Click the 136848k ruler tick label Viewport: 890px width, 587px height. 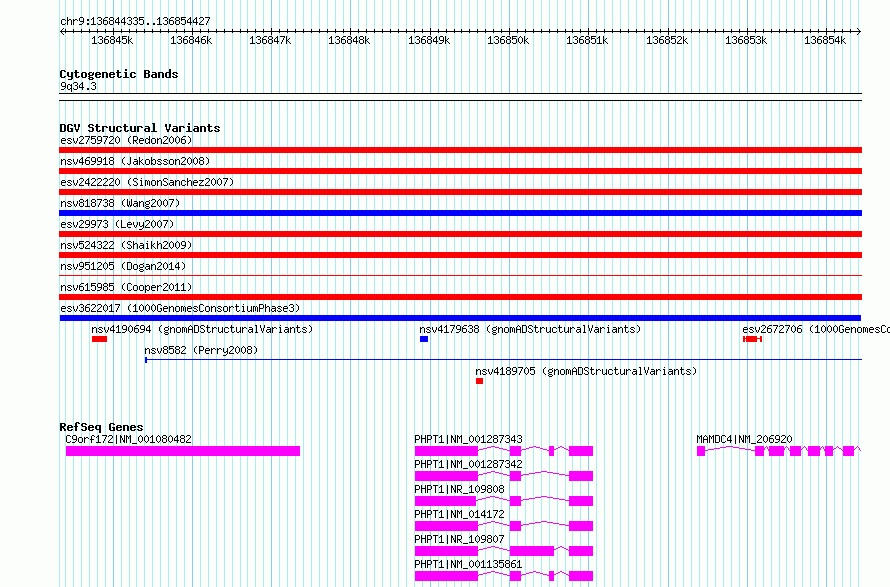[x=349, y=40]
